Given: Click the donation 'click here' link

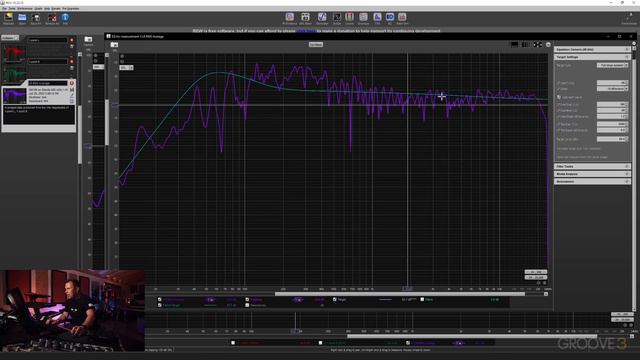Looking at the screenshot, I should [x=306, y=31].
